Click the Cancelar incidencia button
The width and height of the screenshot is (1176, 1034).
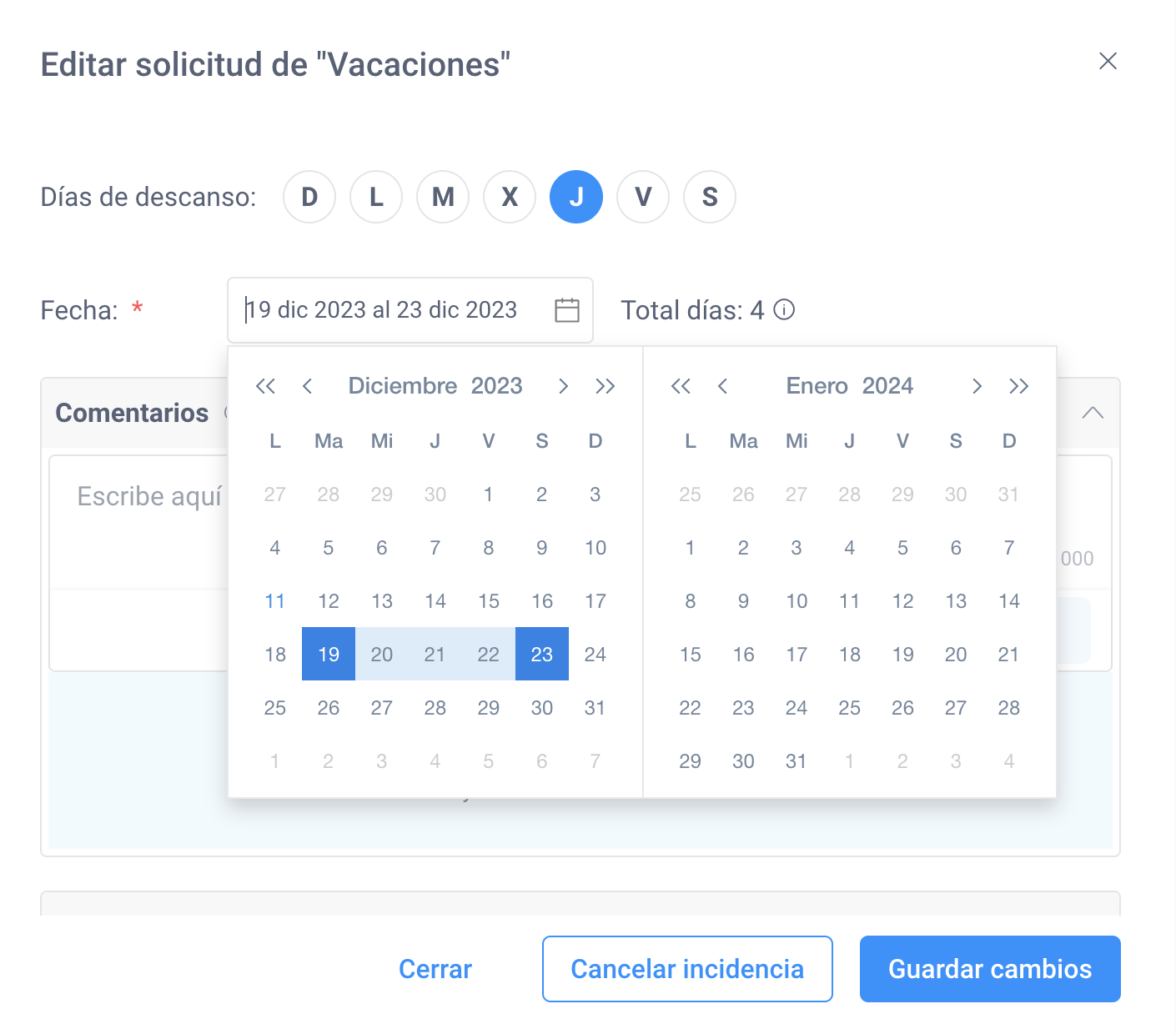687,969
